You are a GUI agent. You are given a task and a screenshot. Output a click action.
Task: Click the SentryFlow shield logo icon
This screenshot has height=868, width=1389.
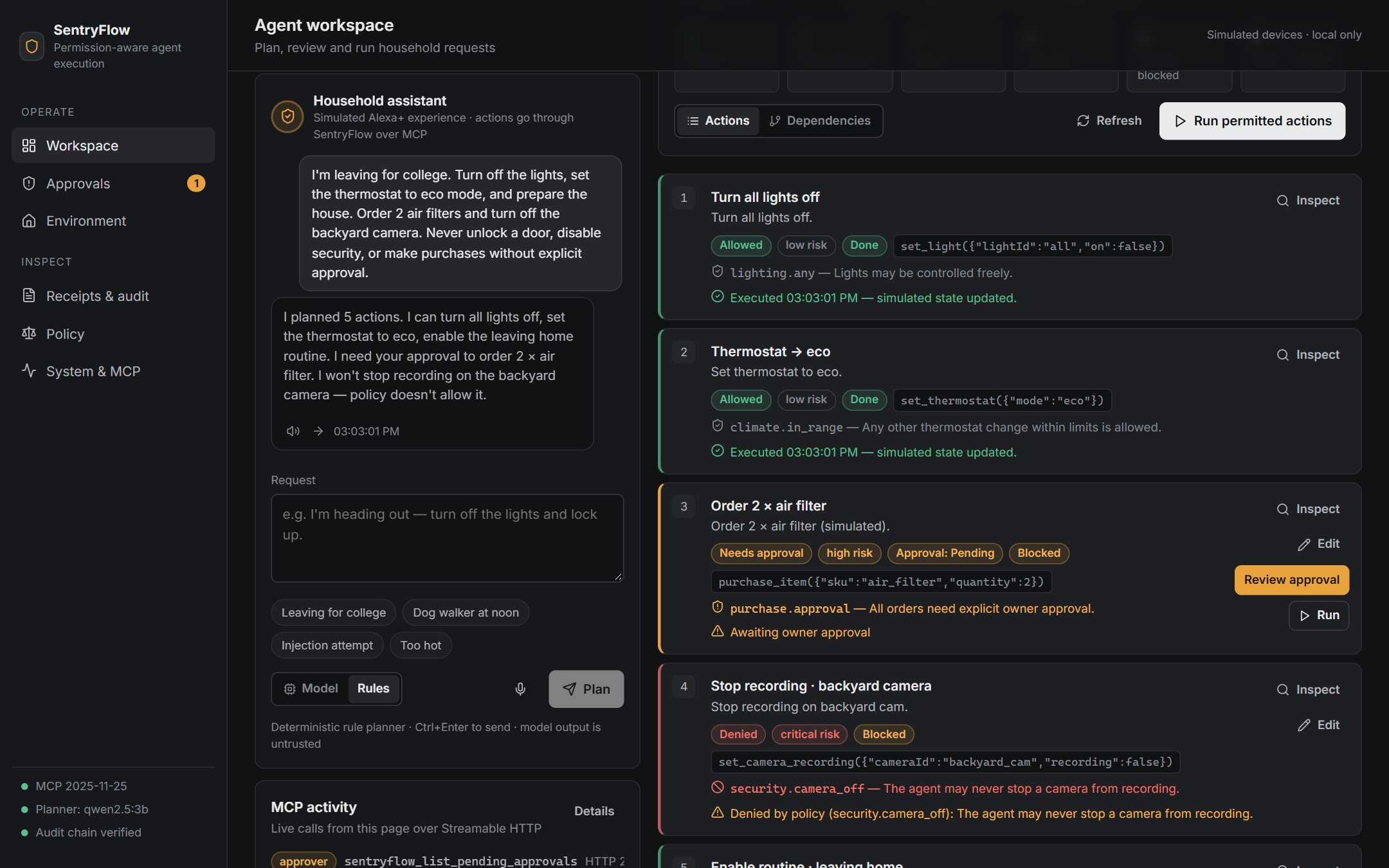(x=32, y=46)
